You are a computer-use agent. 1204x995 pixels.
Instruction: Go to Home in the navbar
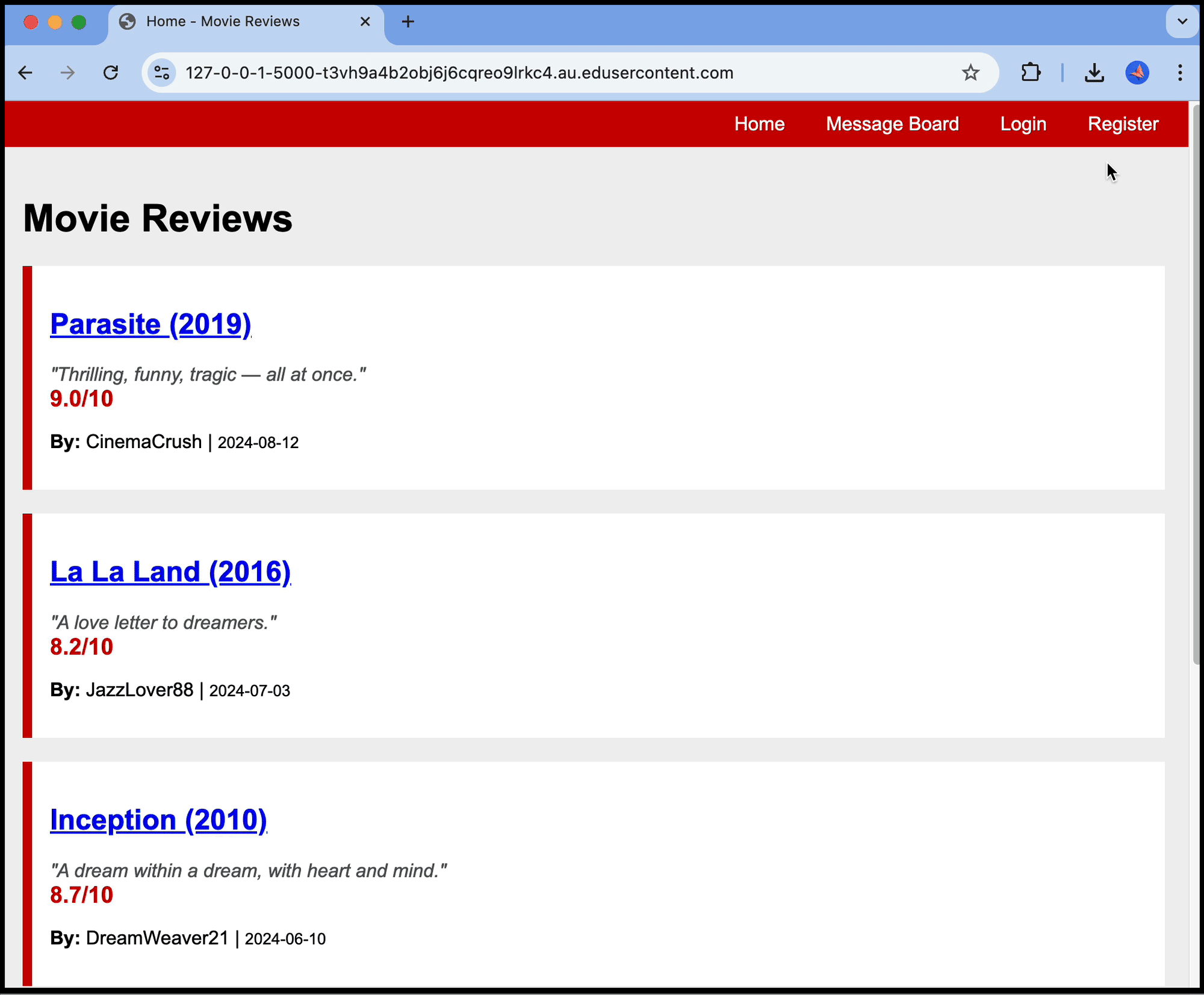click(759, 124)
